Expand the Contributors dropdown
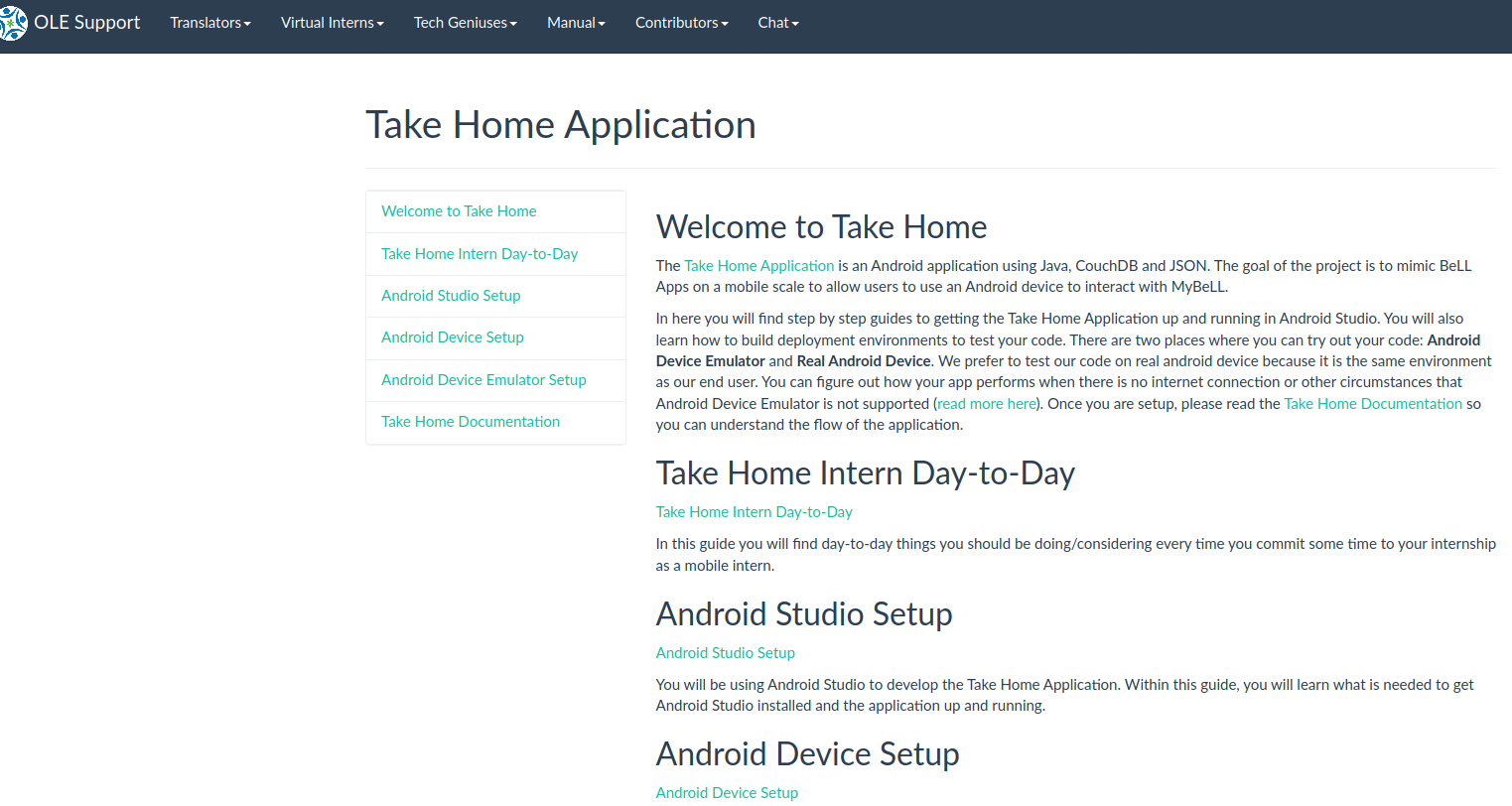Screen dimensions: 1512x806 coord(682,23)
